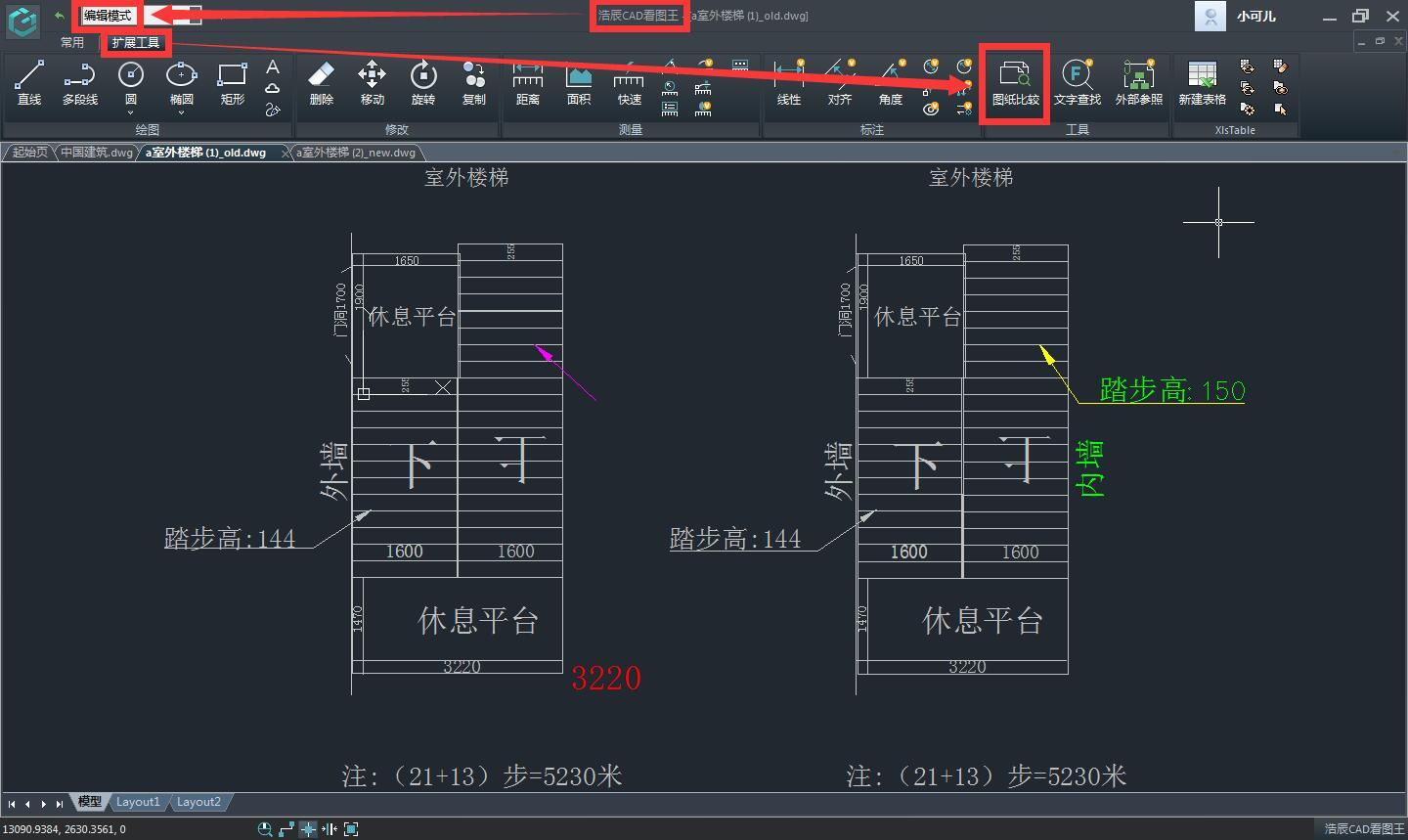1408x840 pixels.
Task: Click the green '踏步高: 150' annotation text
Action: (x=1172, y=390)
